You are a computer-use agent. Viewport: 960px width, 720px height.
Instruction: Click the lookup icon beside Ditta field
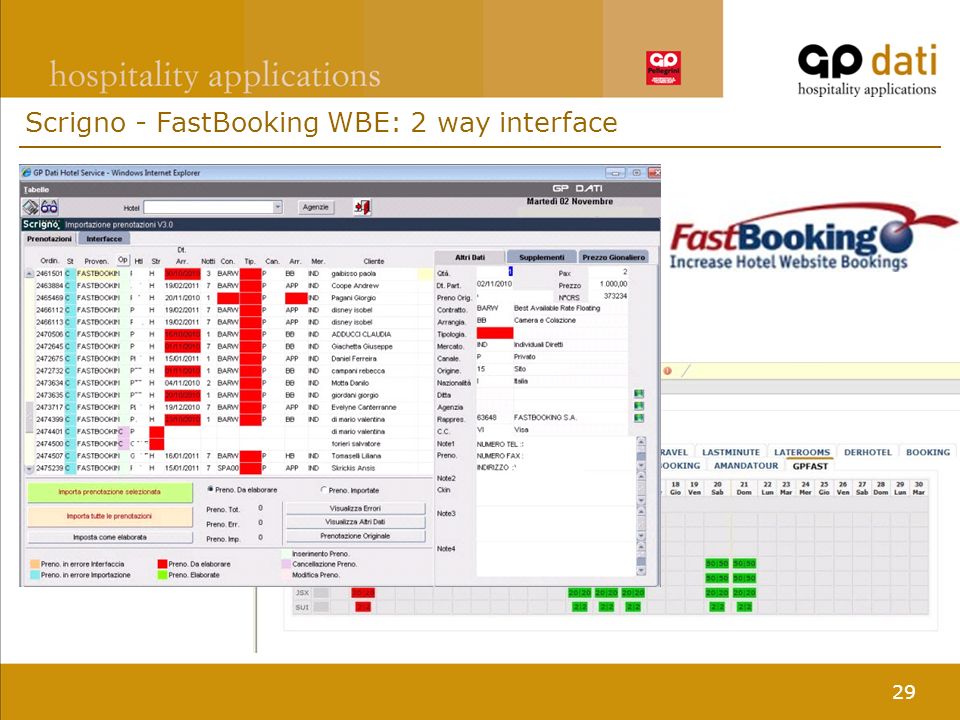click(639, 394)
